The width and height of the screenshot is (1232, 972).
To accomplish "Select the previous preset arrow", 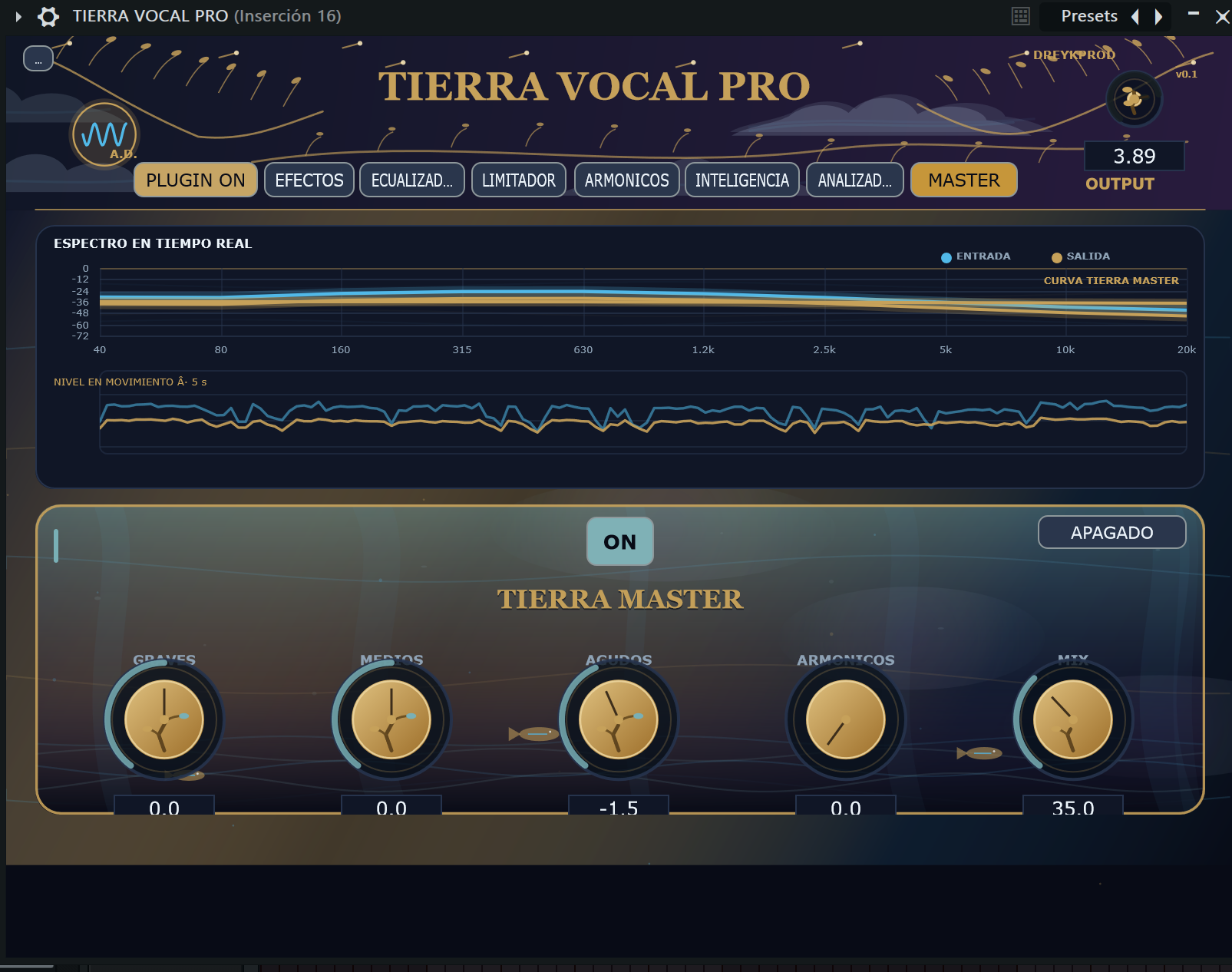I will pos(1135,16).
